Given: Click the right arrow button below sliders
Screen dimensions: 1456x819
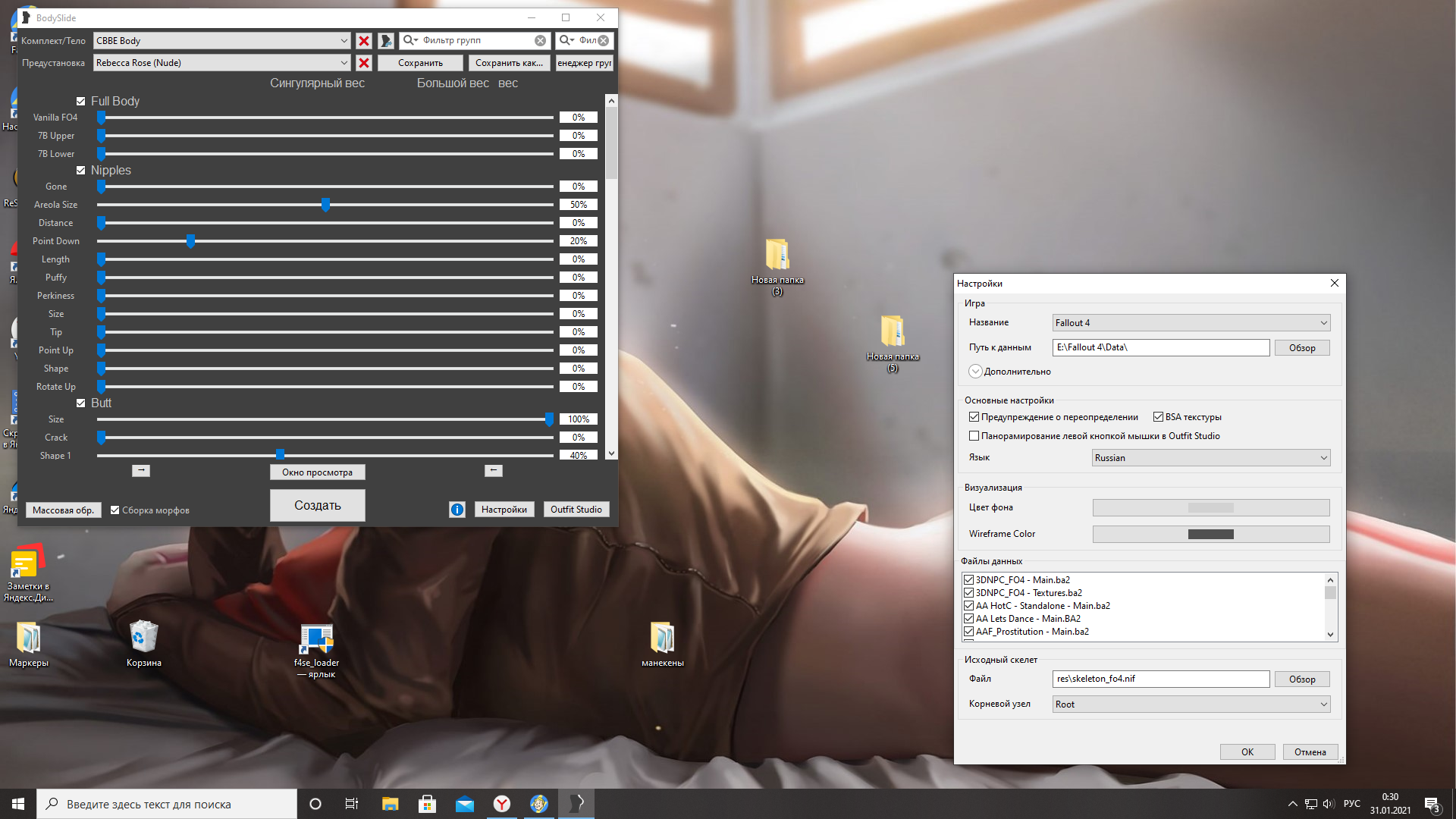Looking at the screenshot, I should (141, 471).
